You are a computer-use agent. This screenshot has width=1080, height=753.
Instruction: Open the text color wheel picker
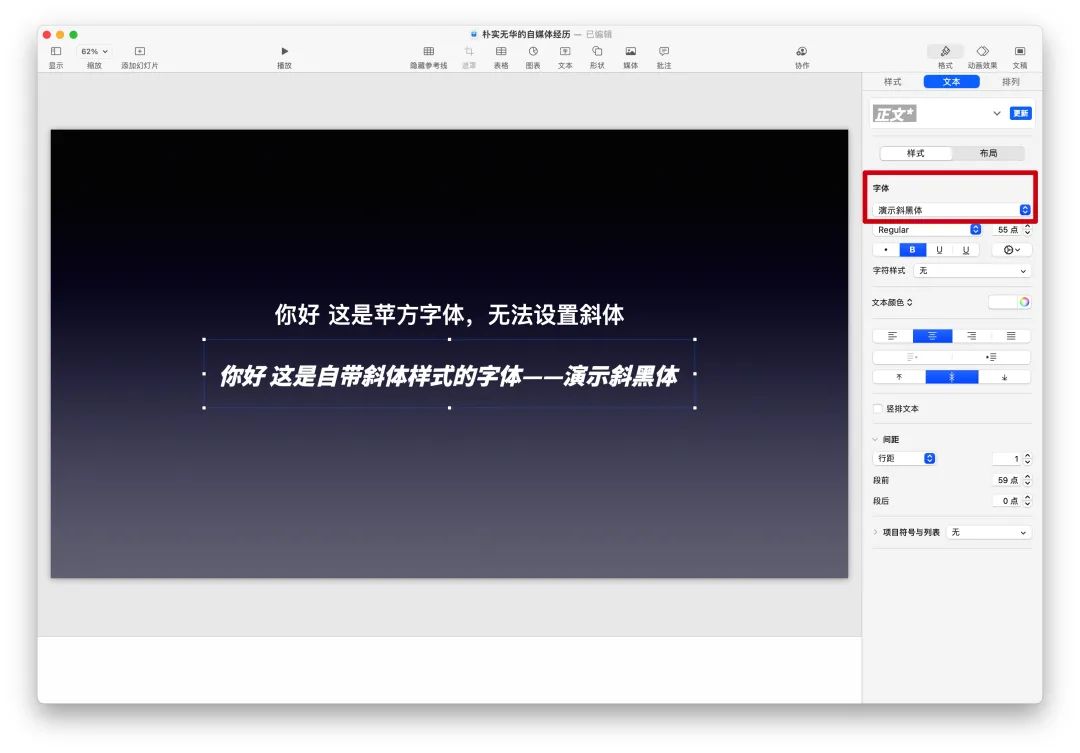click(1024, 302)
